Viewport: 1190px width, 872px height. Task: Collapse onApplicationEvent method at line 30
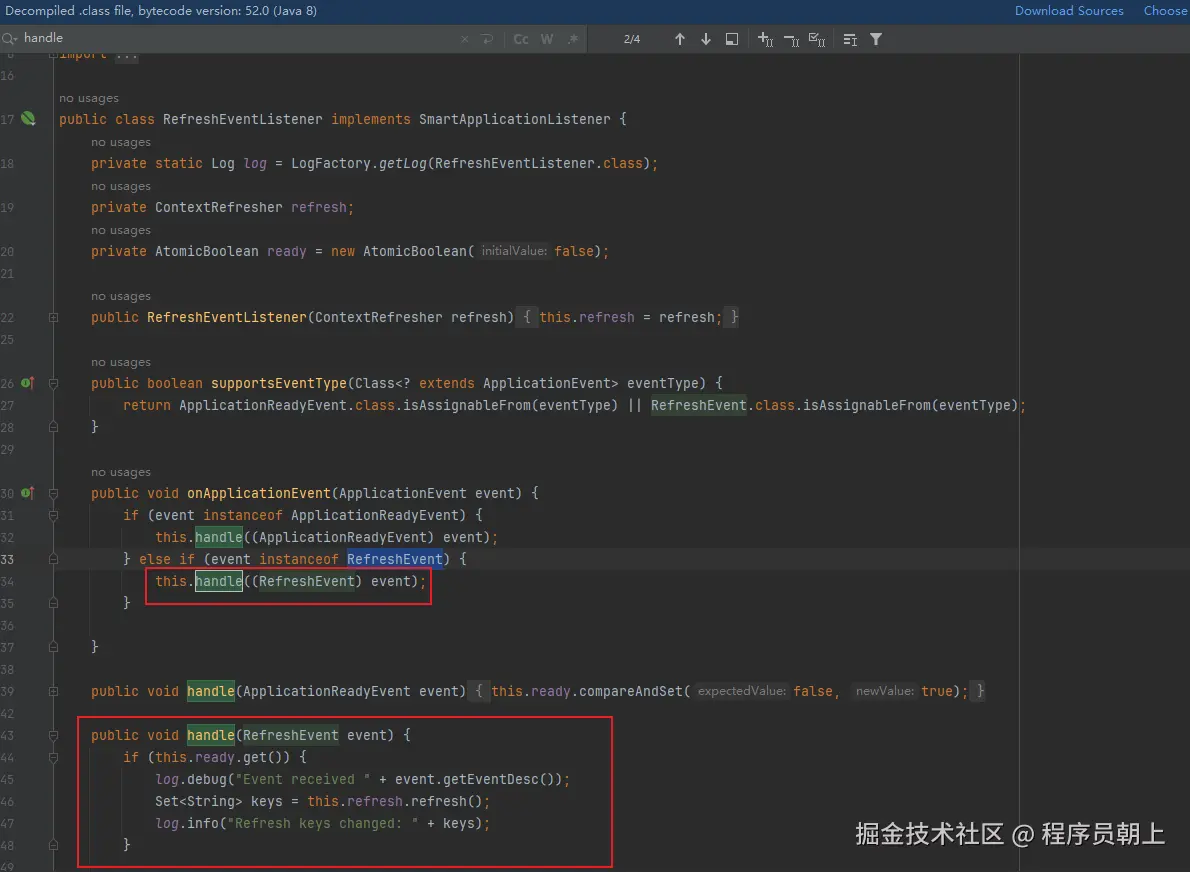(x=53, y=493)
